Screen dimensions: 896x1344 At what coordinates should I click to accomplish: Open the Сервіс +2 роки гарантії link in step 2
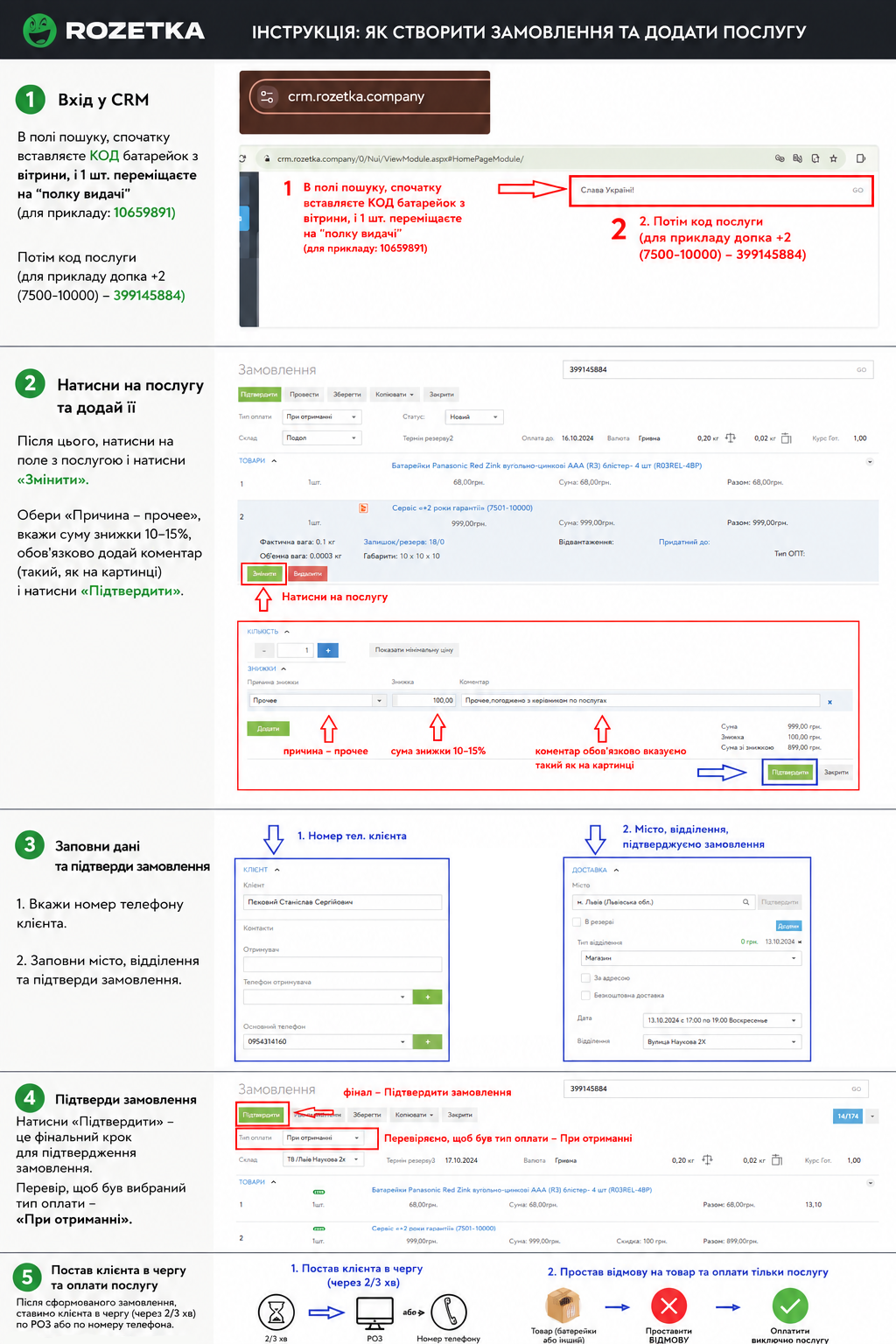[462, 507]
